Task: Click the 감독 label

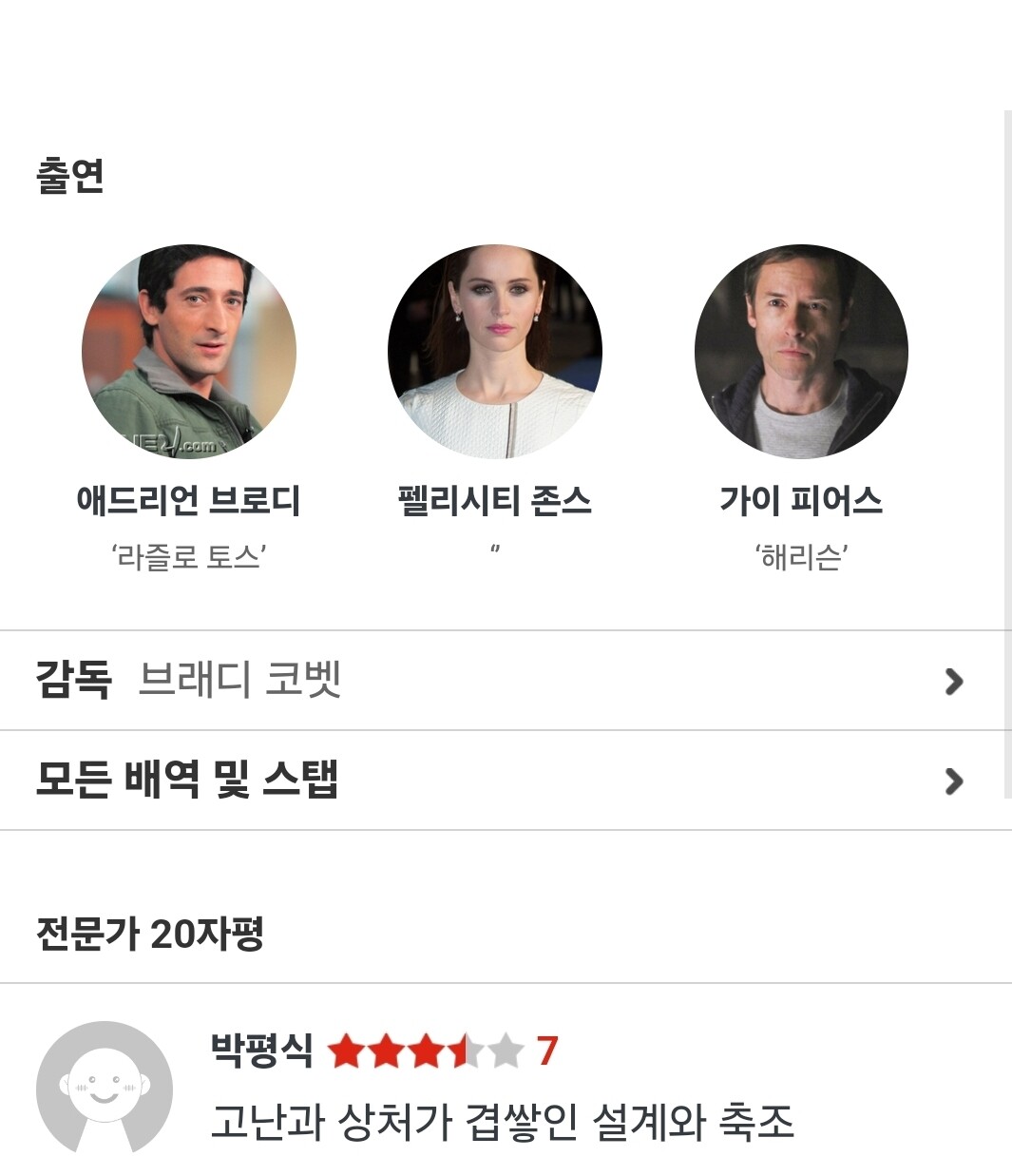Action: [73, 680]
